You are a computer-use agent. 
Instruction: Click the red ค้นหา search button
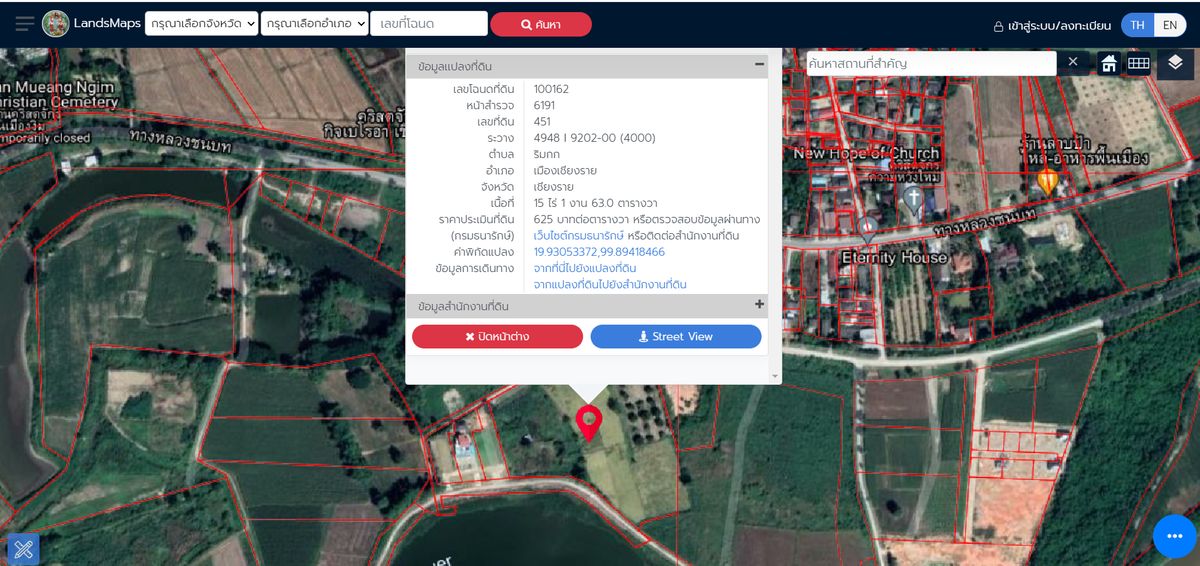coord(541,24)
